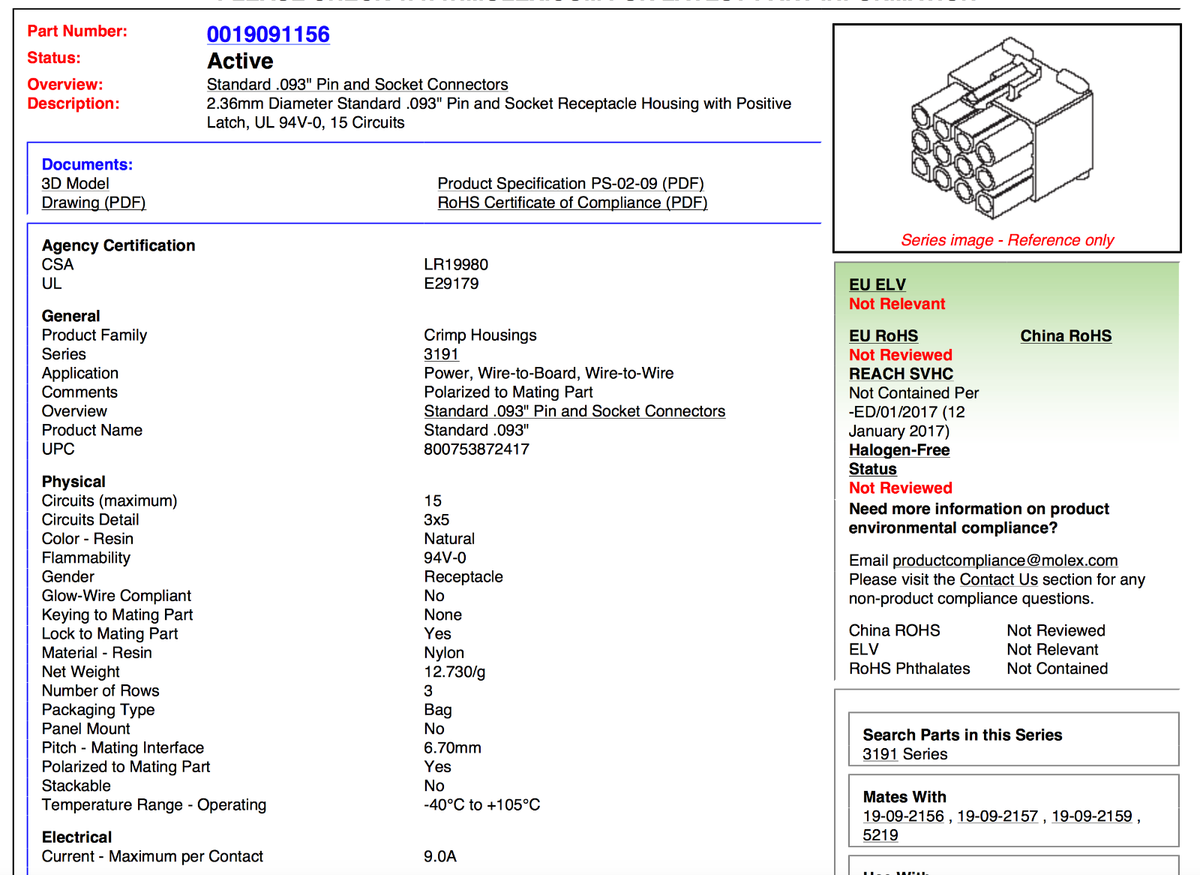Click the Not Reviewed status under Halogen-Free Status
This screenshot has width=1200, height=875.
900,488
